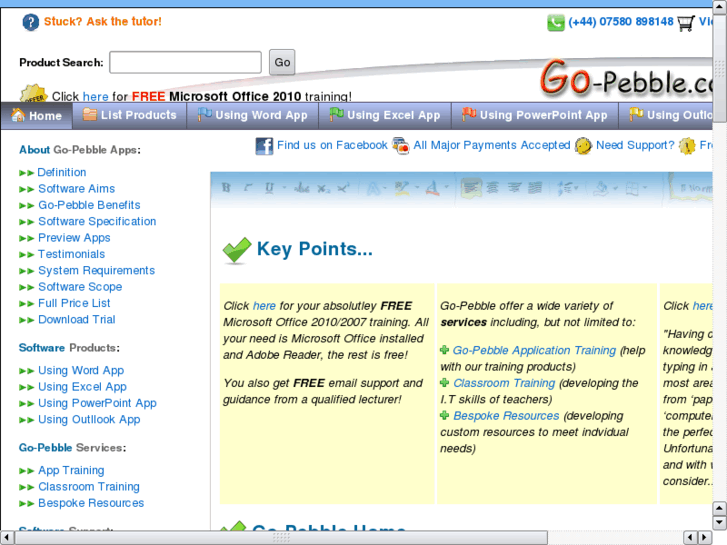Click the payment cards icon
Viewport: 727px width, 545px height.
point(401,146)
